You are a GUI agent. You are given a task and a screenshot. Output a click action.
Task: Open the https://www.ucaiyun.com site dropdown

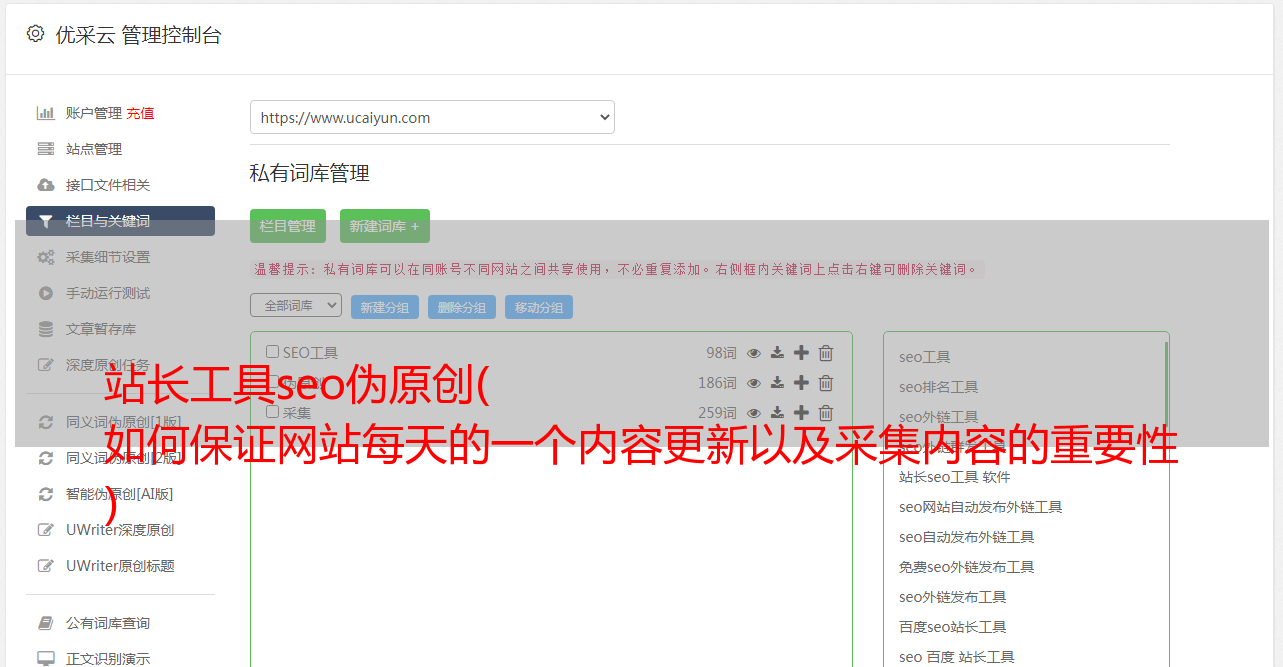point(432,117)
